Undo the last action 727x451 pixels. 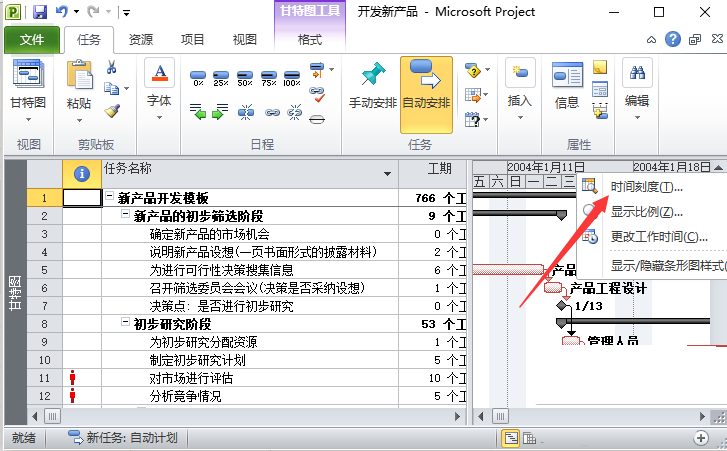coord(61,12)
